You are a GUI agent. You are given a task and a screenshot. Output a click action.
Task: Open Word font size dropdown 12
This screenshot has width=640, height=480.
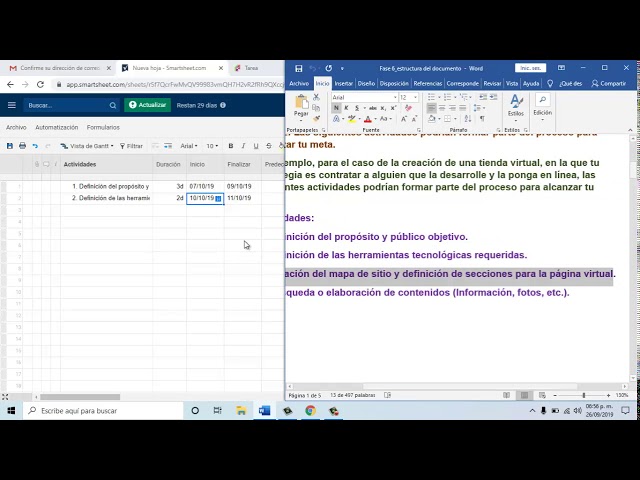click(x=415, y=98)
